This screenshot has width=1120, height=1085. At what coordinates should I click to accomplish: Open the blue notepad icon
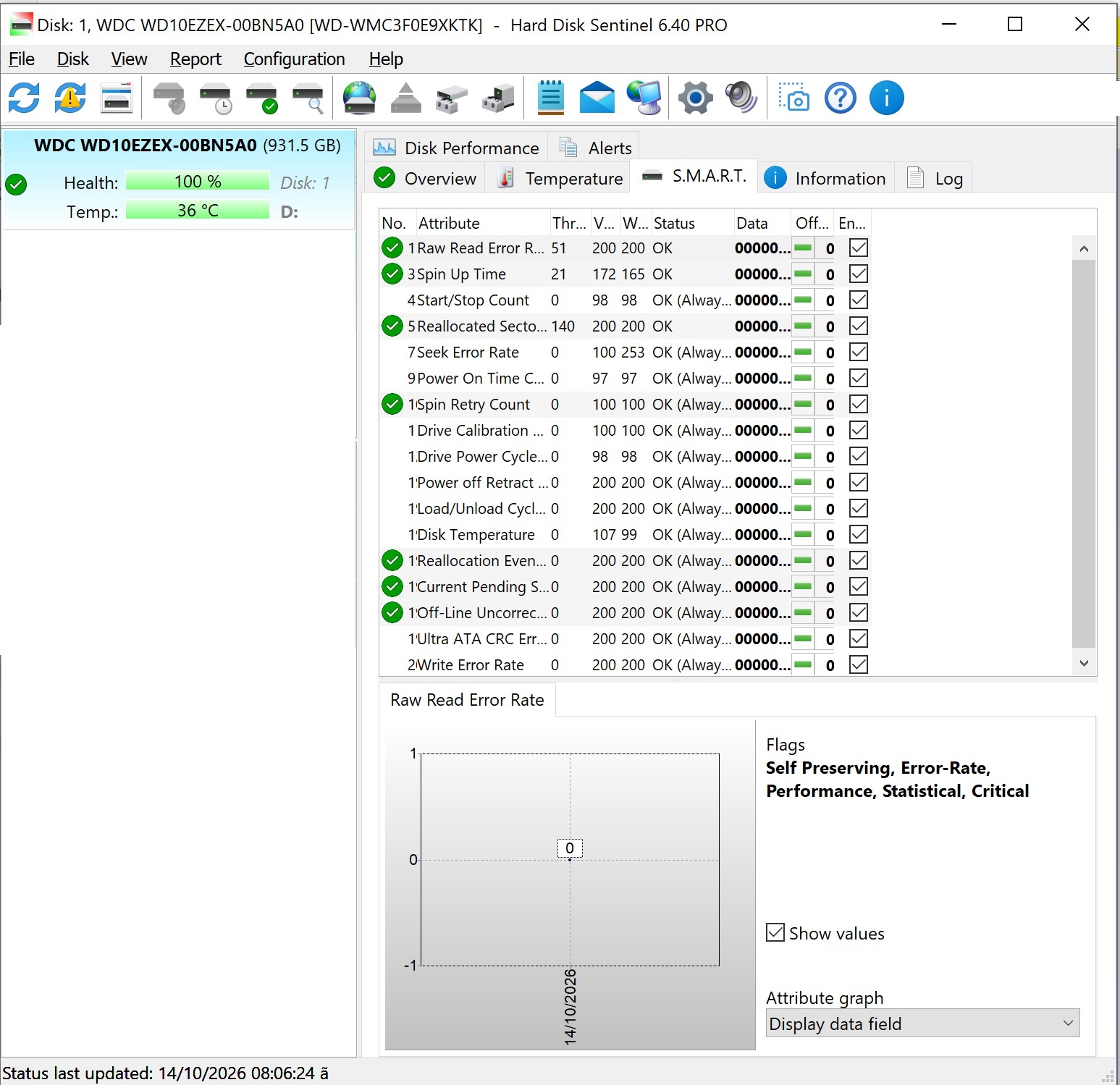tap(551, 98)
